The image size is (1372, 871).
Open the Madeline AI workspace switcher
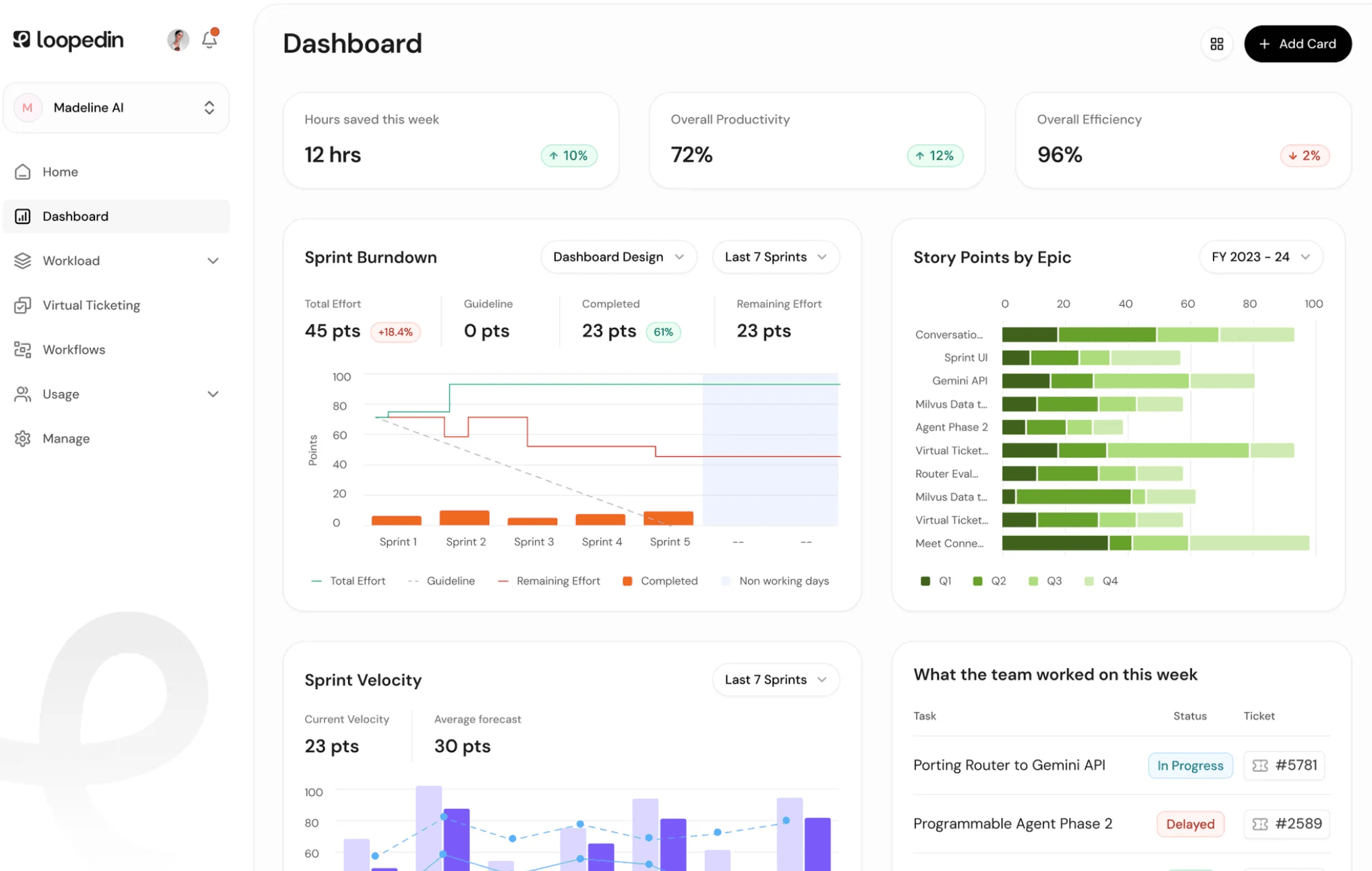(x=116, y=108)
